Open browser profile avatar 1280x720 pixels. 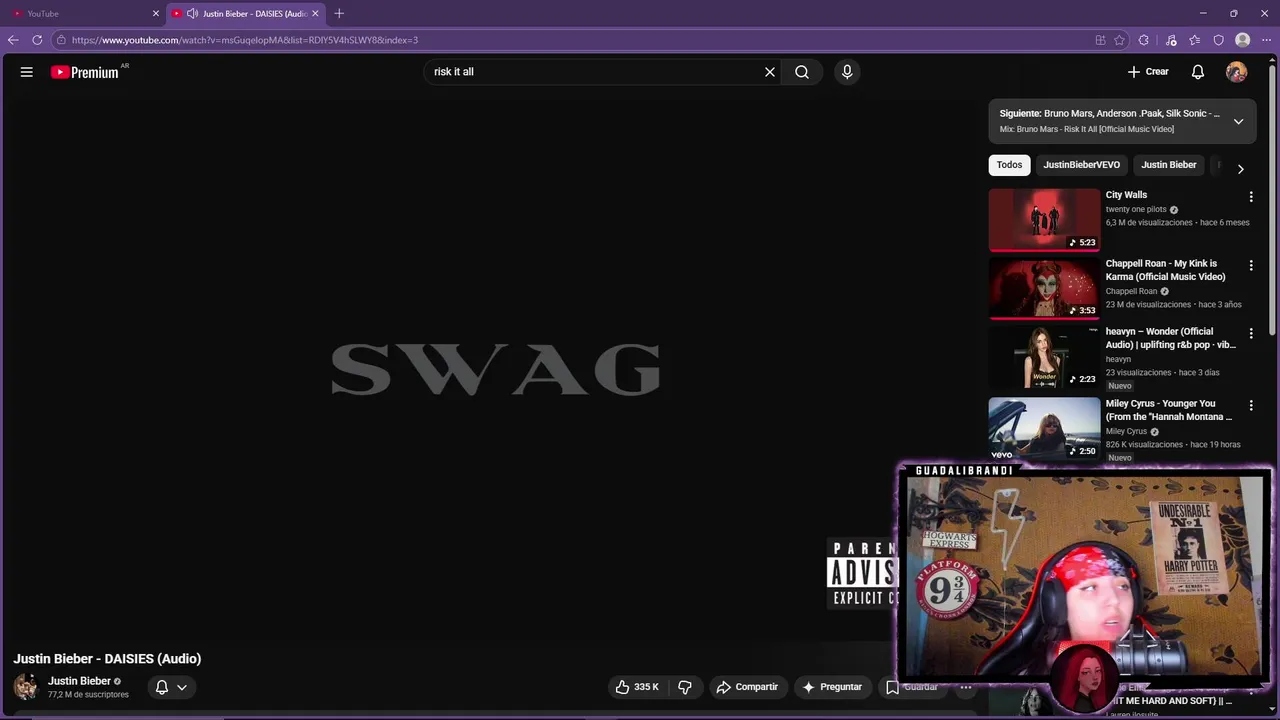1243,40
